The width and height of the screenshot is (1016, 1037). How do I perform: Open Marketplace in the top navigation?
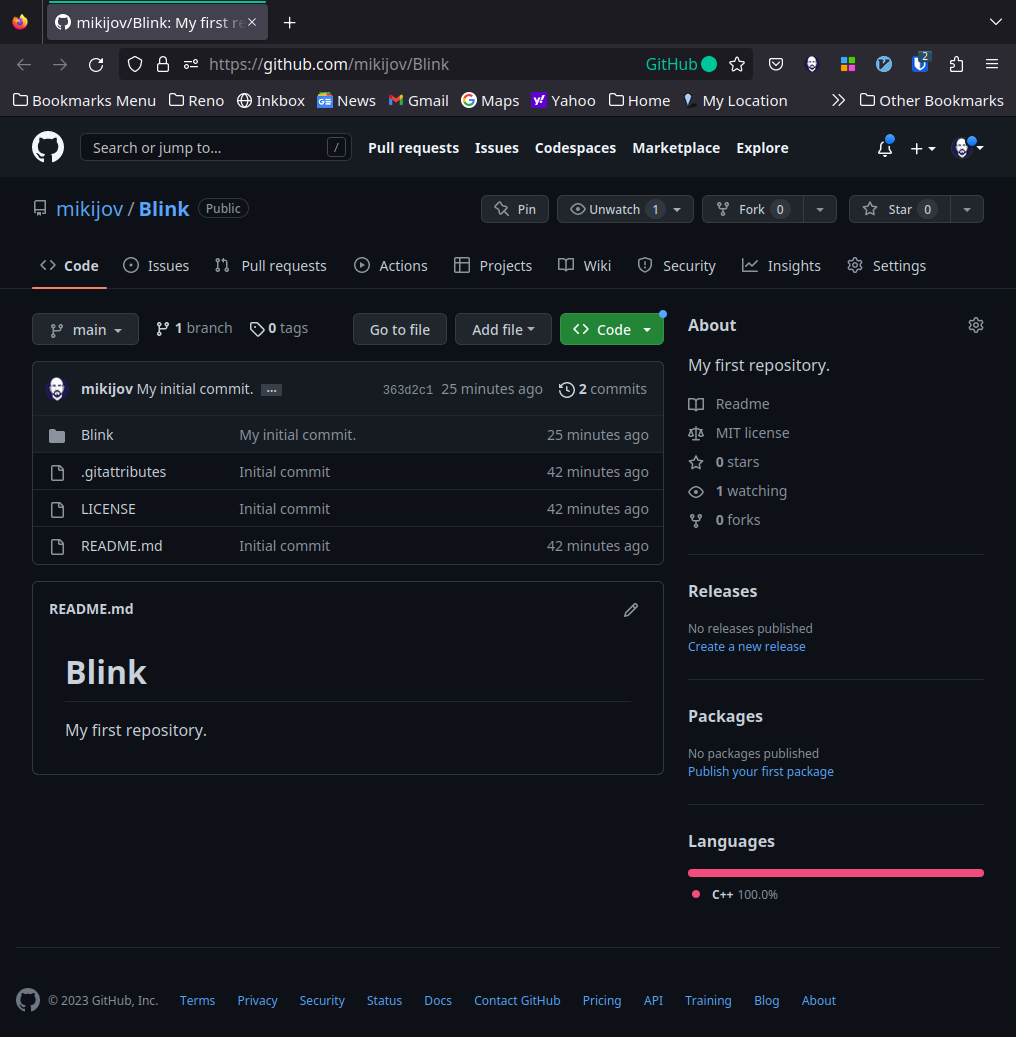676,148
